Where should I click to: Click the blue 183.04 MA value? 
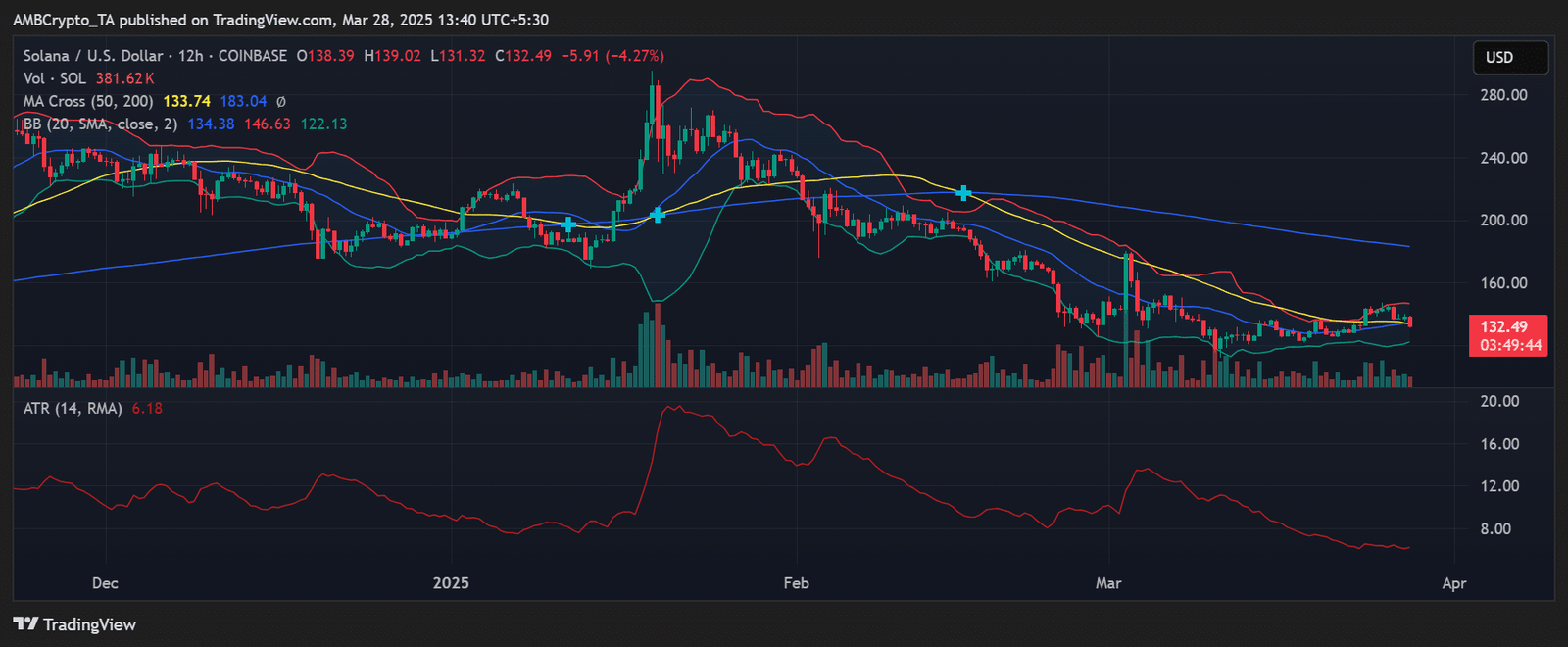click(243, 101)
